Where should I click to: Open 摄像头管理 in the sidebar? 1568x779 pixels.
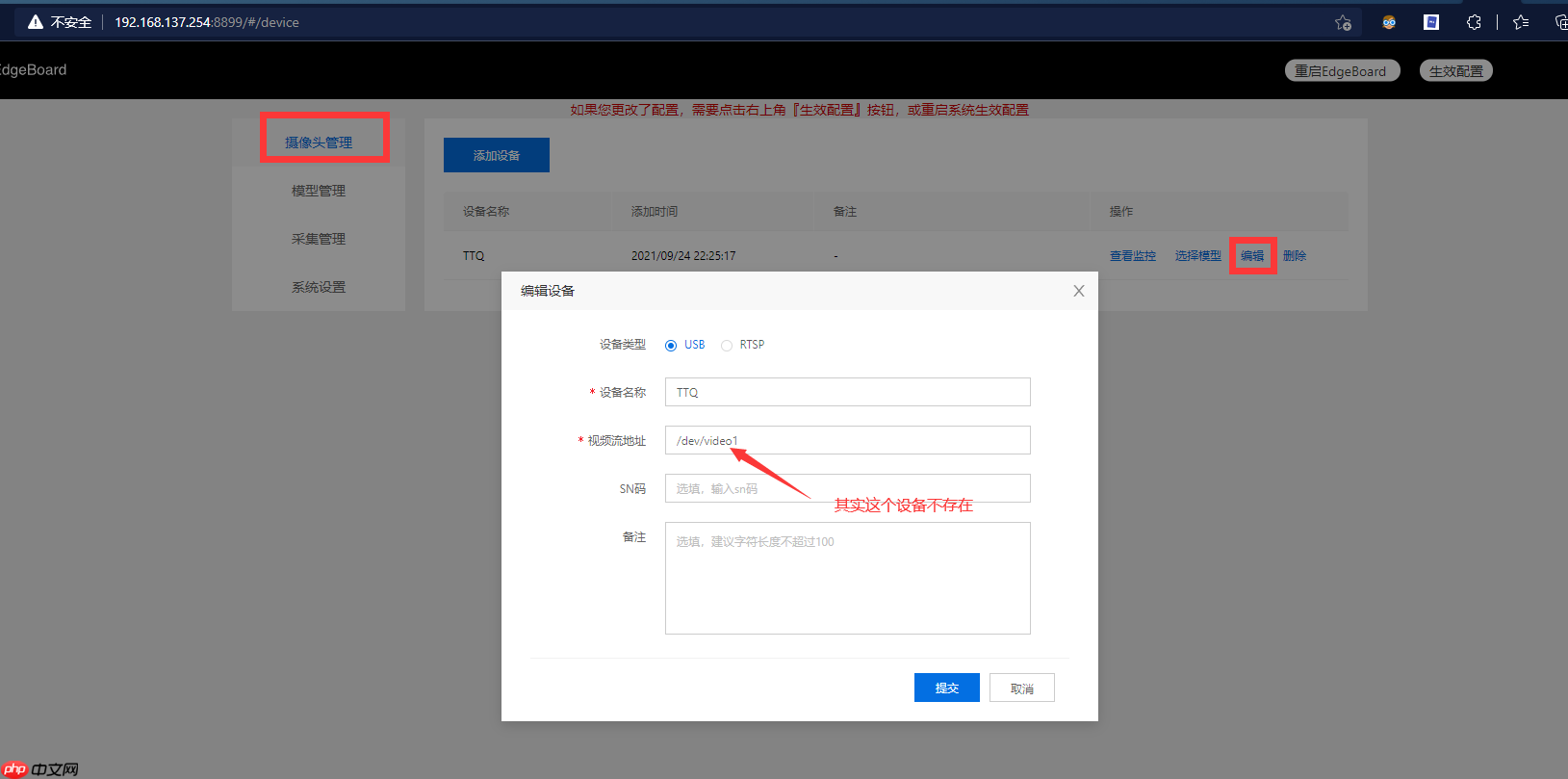coord(319,143)
